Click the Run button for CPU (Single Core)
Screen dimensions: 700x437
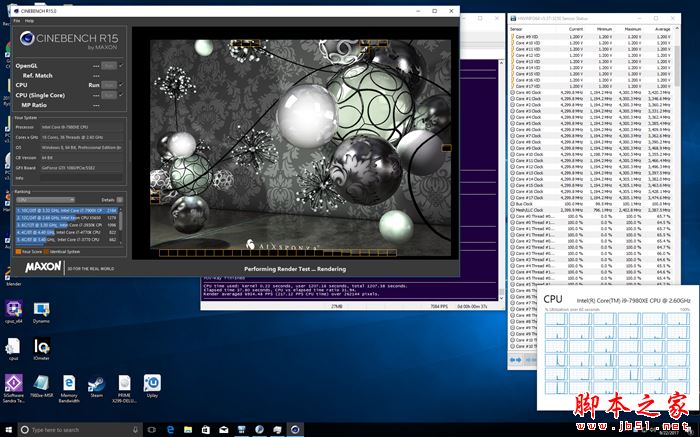108,95
